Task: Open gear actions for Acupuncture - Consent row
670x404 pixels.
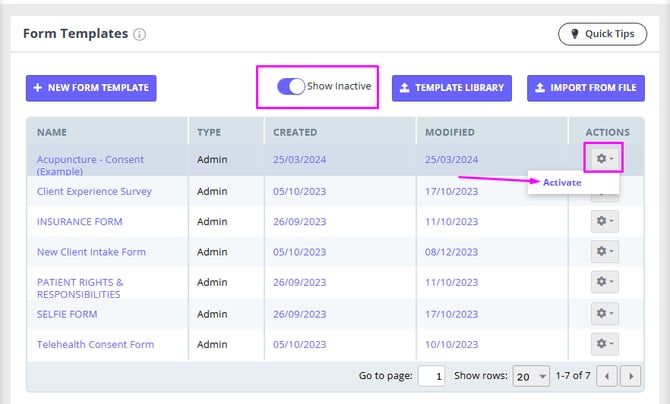Action: point(604,158)
